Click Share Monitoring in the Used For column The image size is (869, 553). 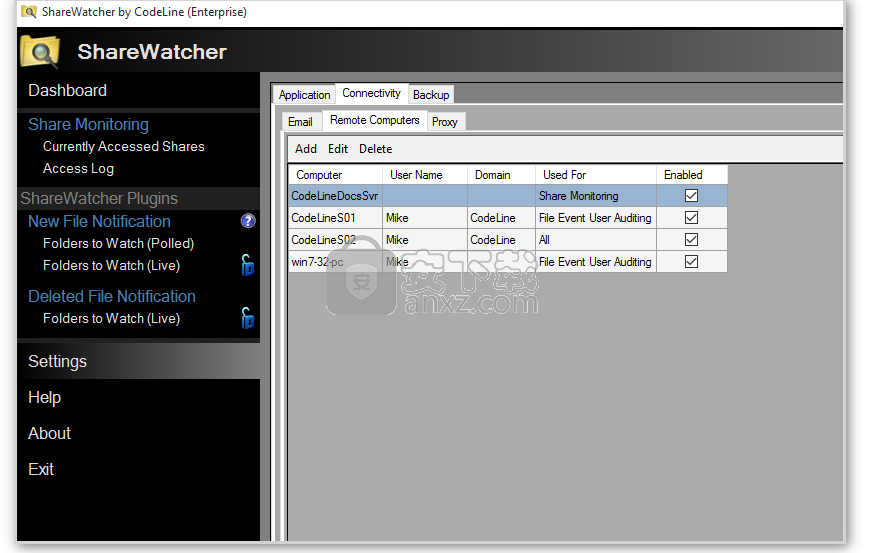tap(596, 196)
